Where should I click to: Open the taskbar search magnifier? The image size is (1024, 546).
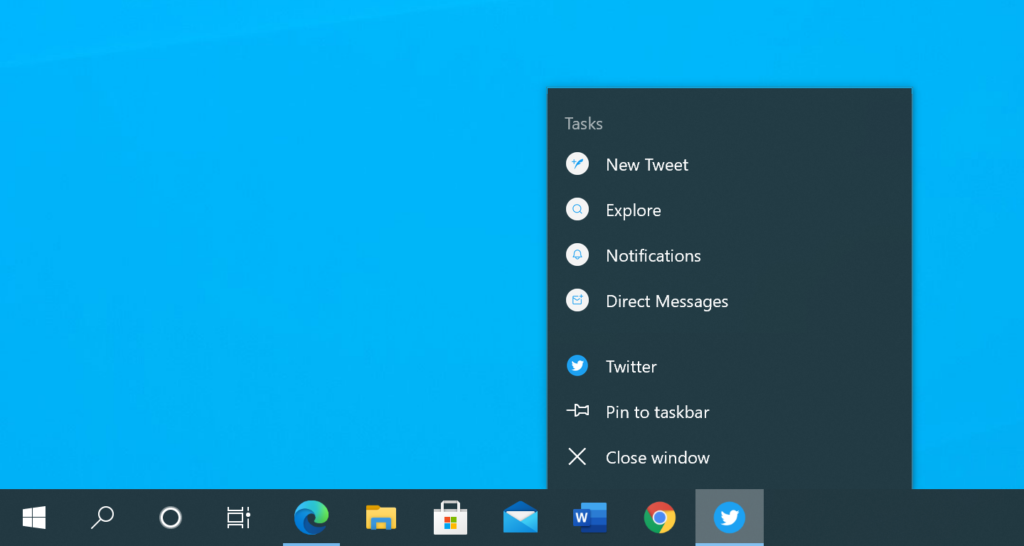coord(102,518)
